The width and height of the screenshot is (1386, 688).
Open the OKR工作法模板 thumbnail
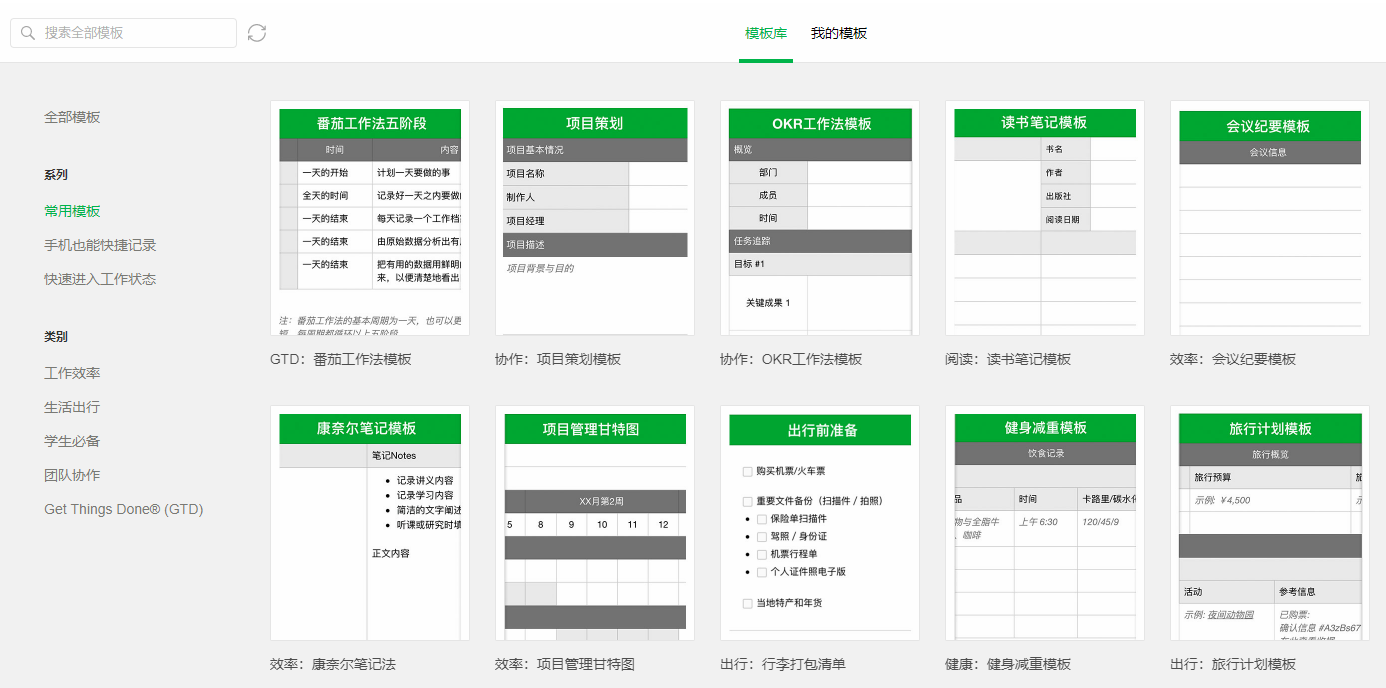(820, 217)
